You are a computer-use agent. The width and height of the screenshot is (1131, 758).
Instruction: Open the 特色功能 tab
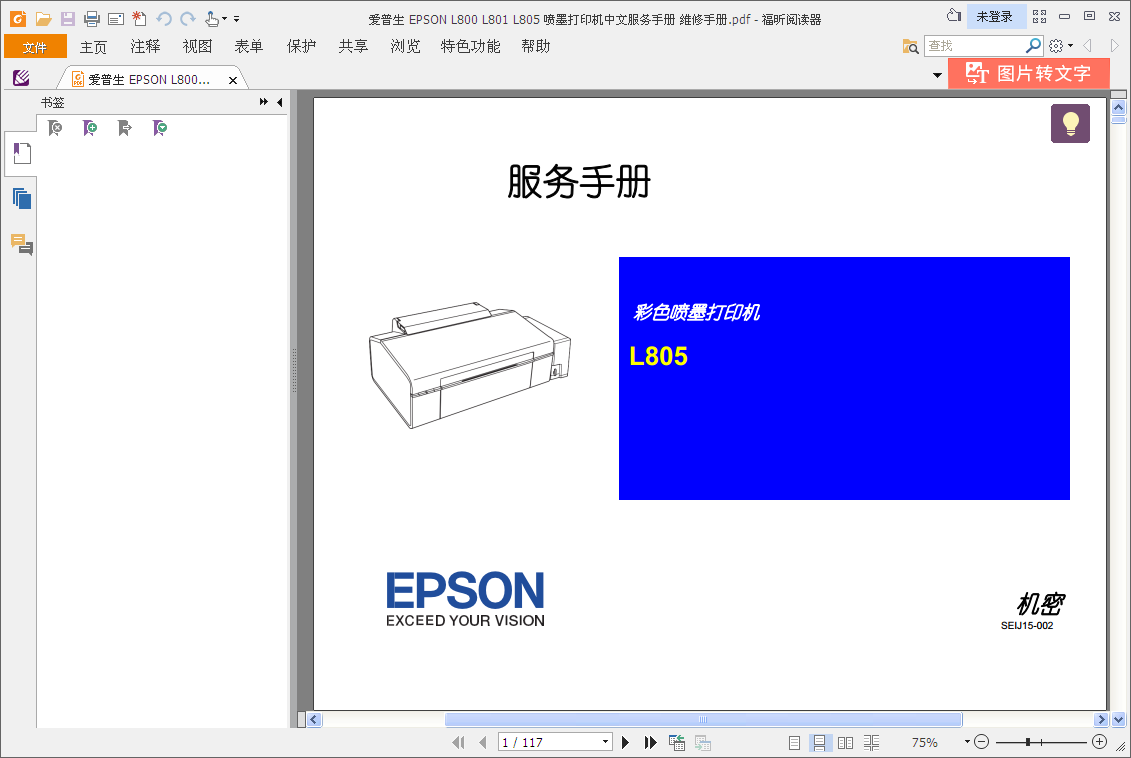[x=470, y=47]
